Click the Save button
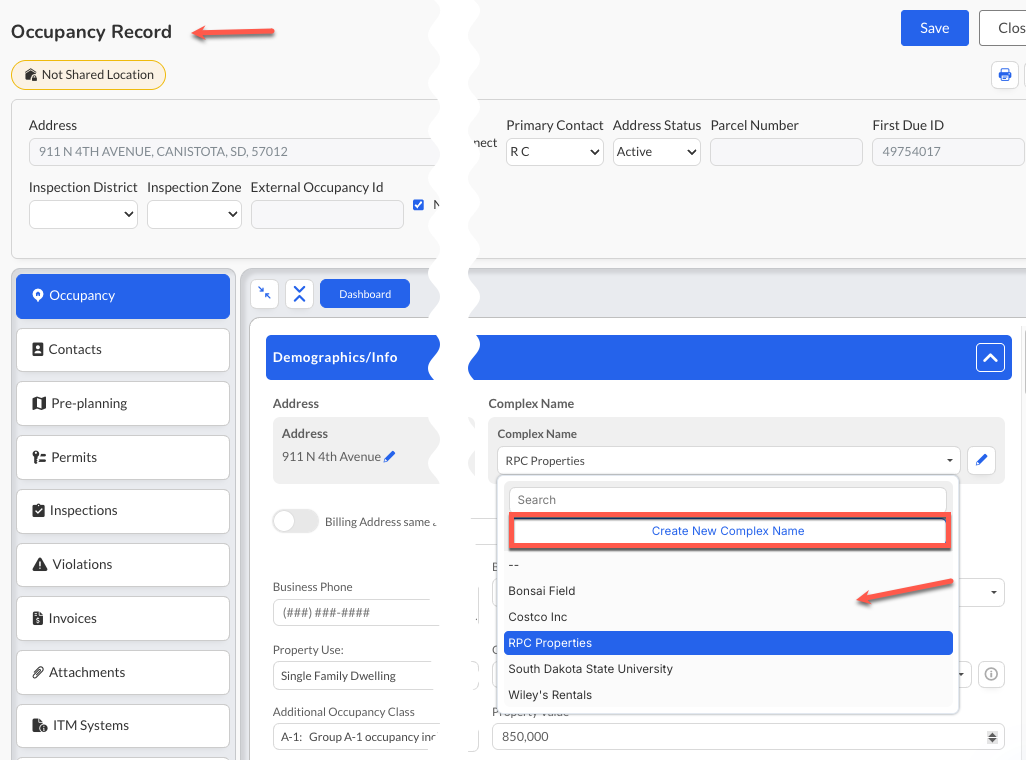 pyautogui.click(x=934, y=28)
